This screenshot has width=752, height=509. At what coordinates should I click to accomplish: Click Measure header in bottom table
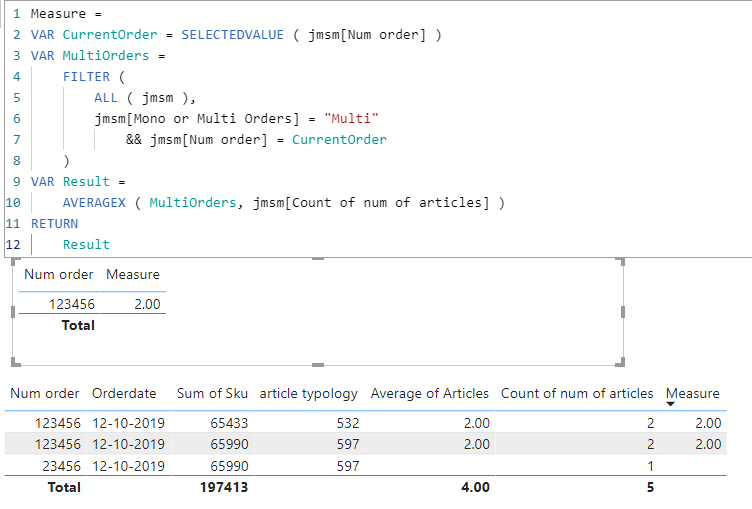coord(693,393)
